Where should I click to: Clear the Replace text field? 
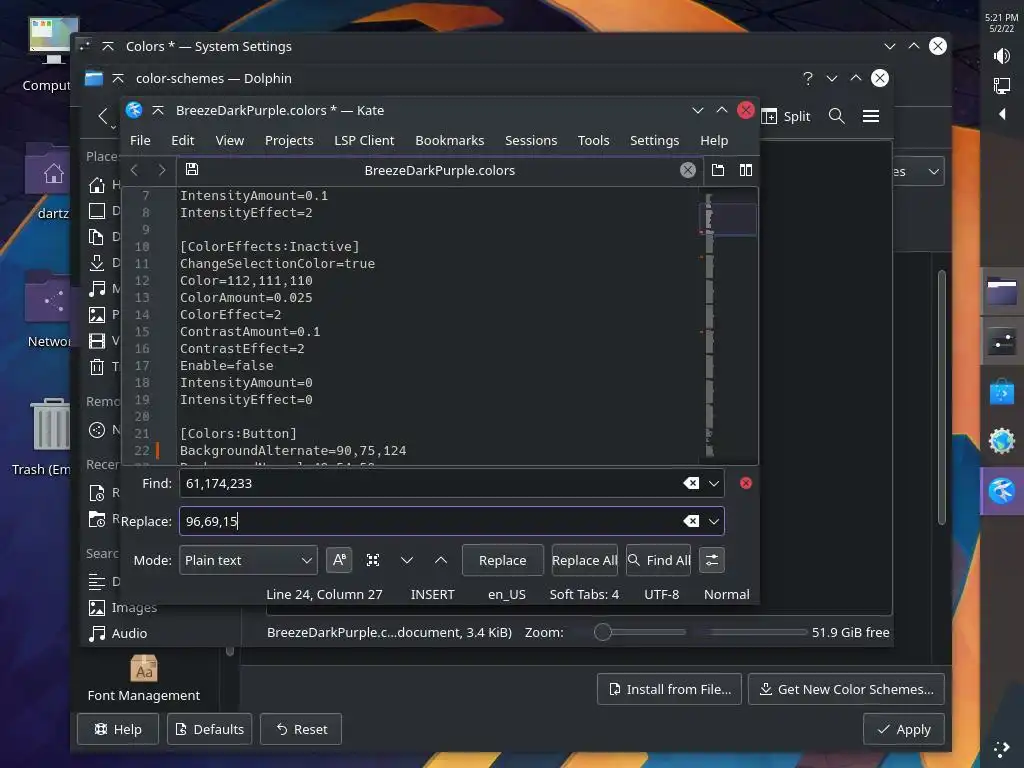coord(691,521)
